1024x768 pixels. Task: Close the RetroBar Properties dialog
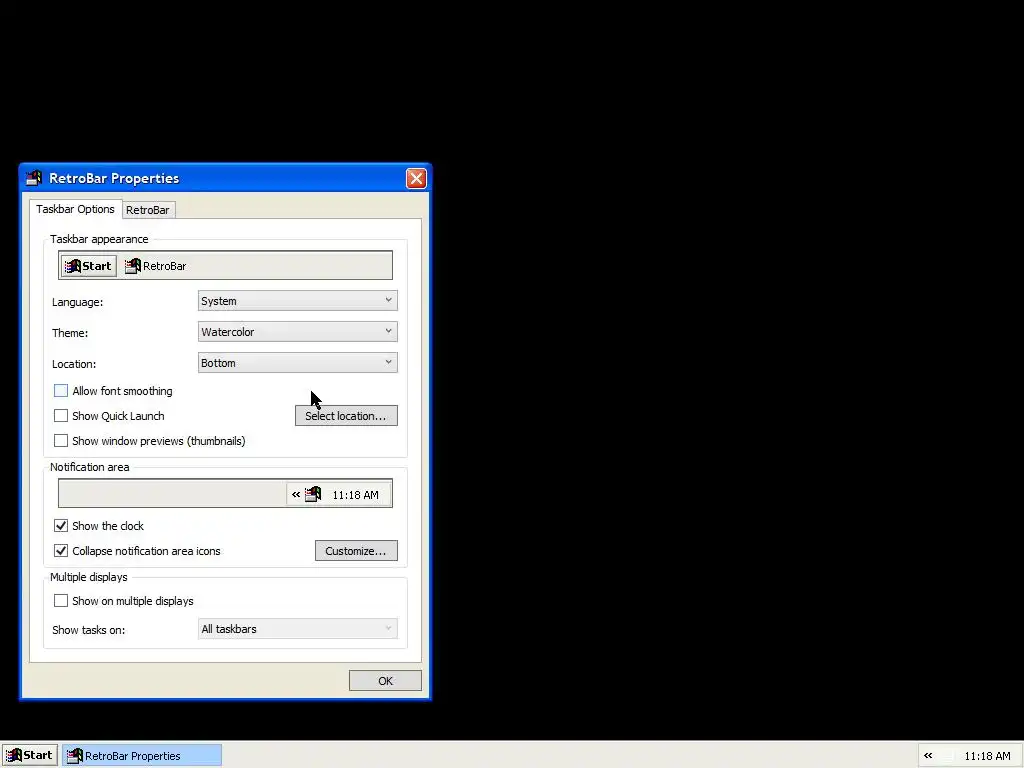pos(416,178)
